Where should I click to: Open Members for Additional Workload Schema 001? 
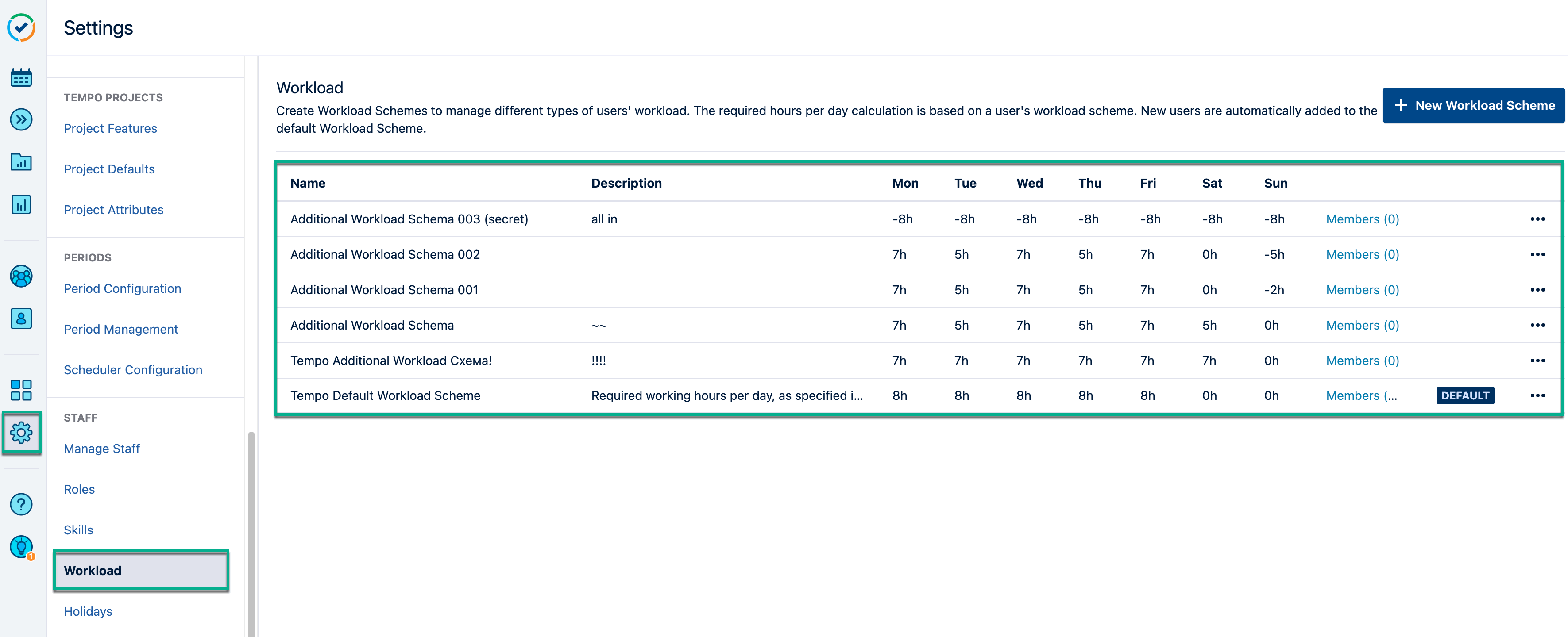pyautogui.click(x=1362, y=290)
